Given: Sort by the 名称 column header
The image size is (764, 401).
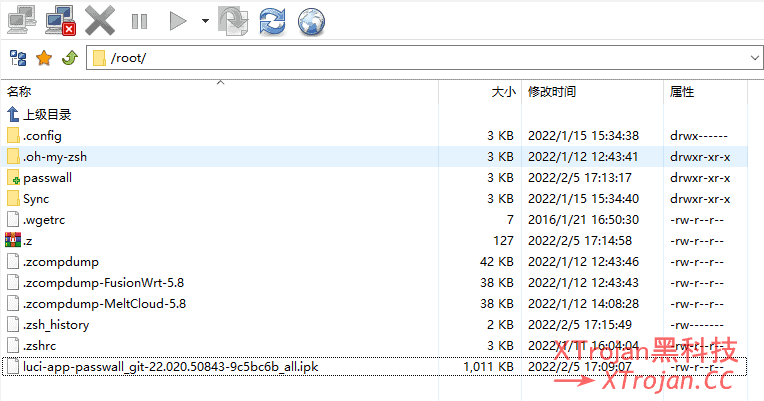Looking at the screenshot, I should click(20, 92).
